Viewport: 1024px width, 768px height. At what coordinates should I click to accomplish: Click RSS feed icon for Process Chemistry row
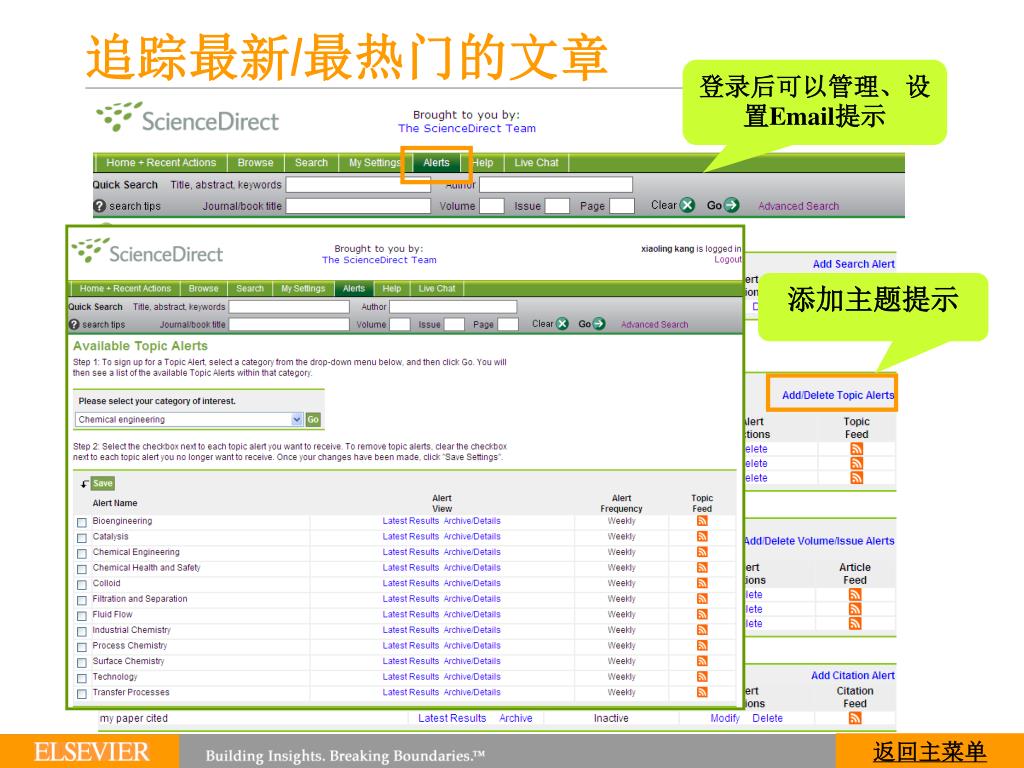coord(702,645)
